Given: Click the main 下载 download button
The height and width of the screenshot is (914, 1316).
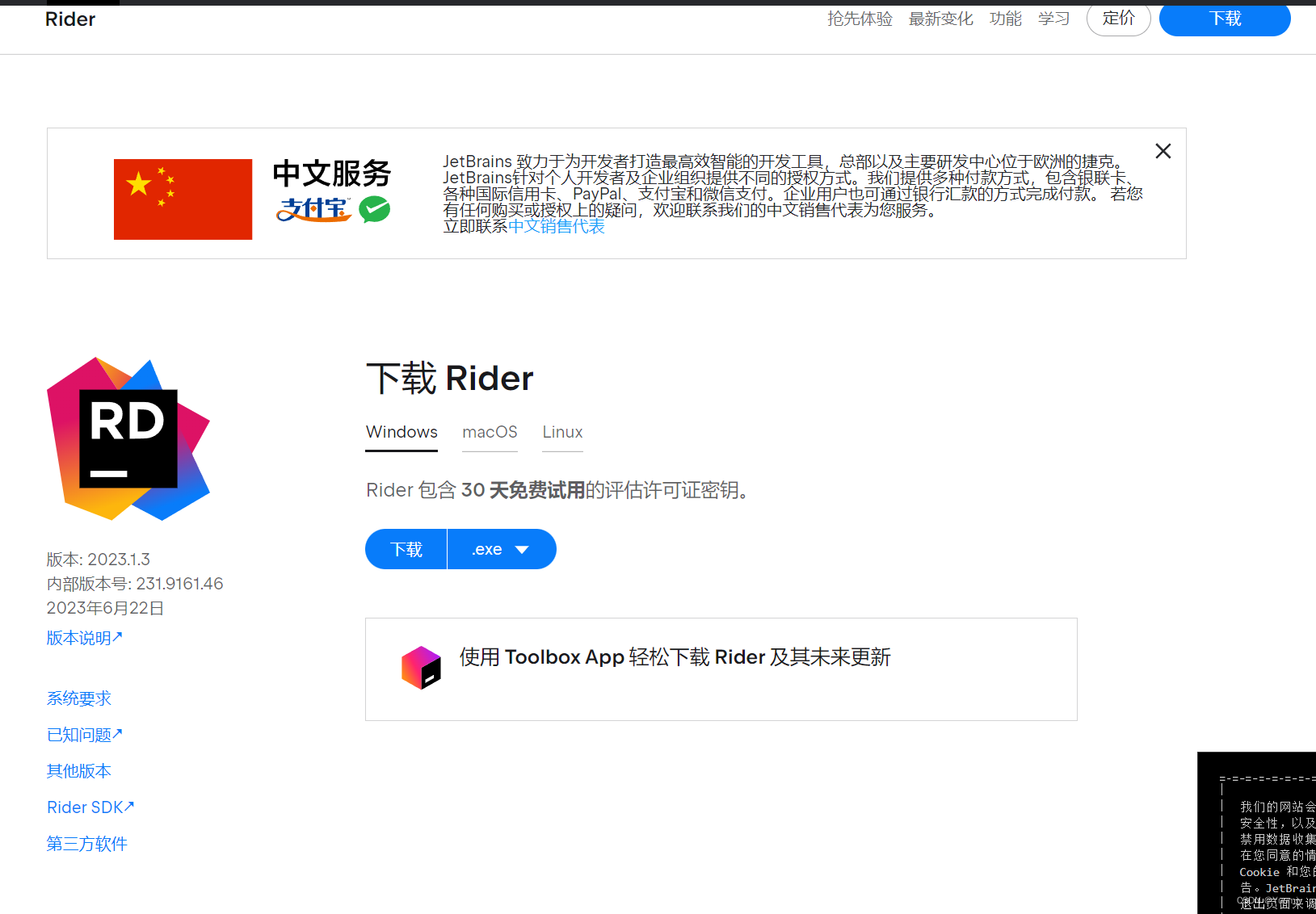Looking at the screenshot, I should tap(406, 549).
